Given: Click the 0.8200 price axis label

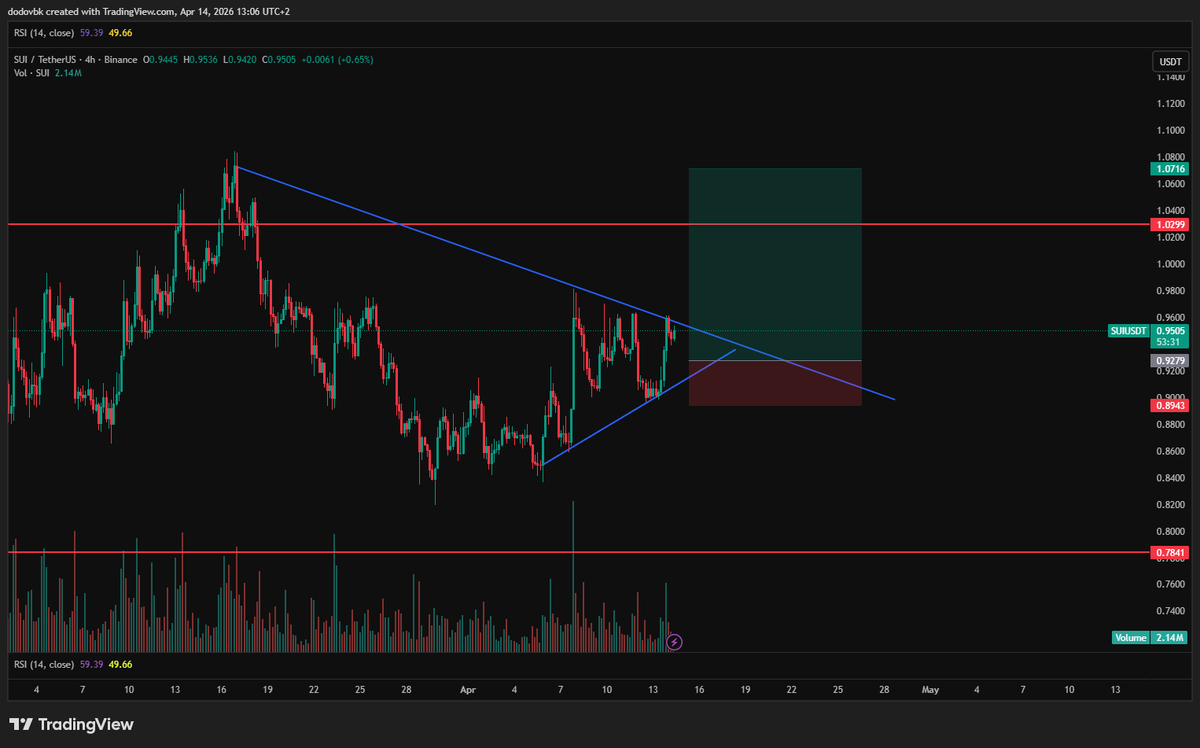Looking at the screenshot, I should coord(1172,504).
